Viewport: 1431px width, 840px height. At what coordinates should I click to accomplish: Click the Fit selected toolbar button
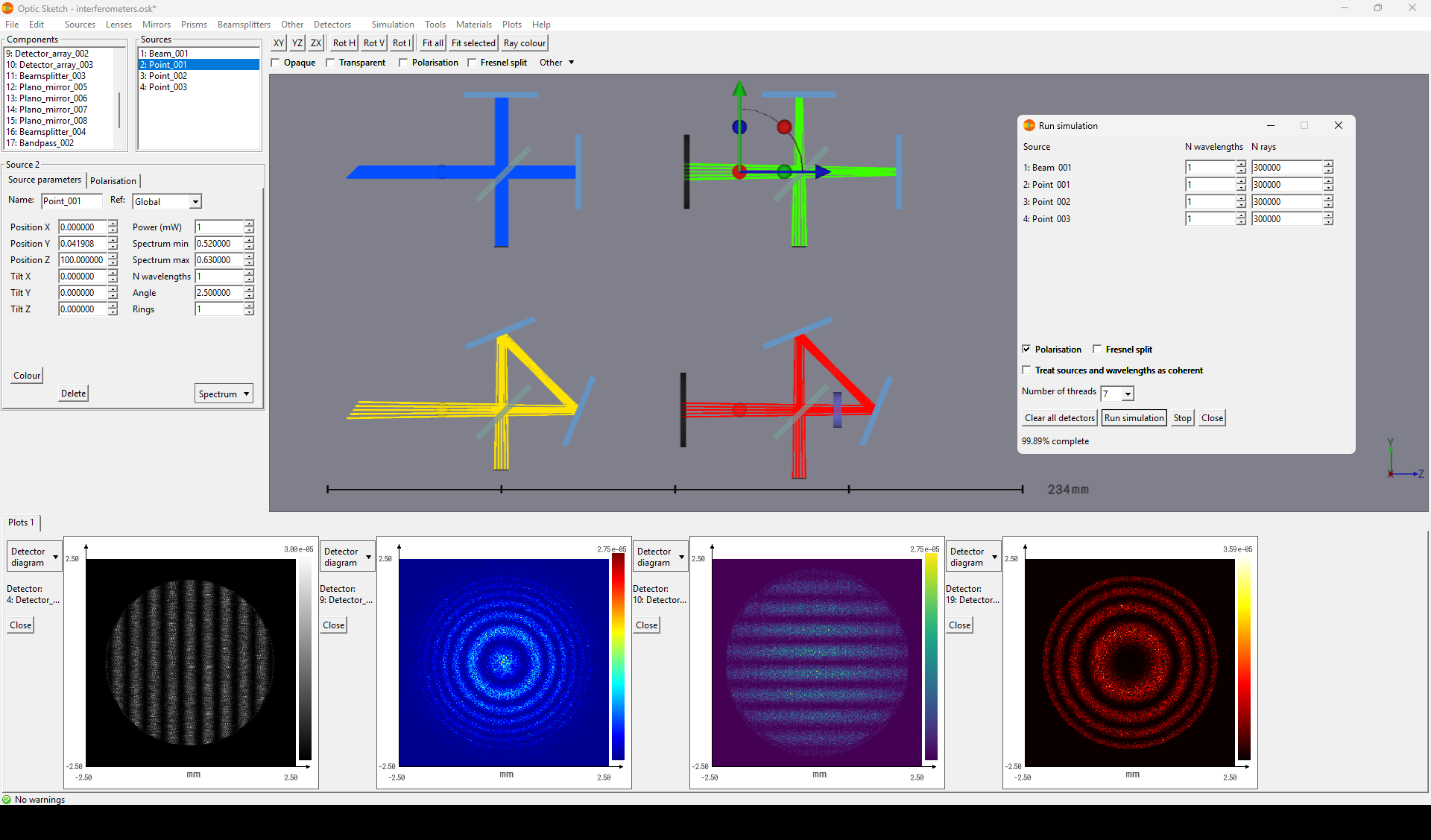(473, 43)
